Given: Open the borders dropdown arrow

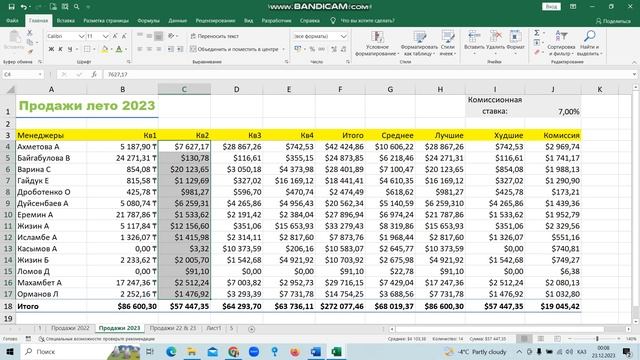Looking at the screenshot, I should [94, 49].
